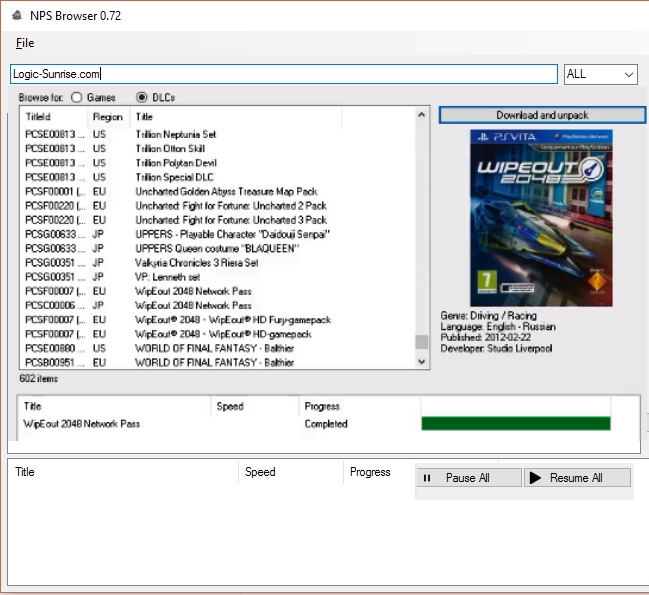Select US WORLD OF FINAL FANTASY Balthier row
The height and width of the screenshot is (595, 649).
[218, 348]
